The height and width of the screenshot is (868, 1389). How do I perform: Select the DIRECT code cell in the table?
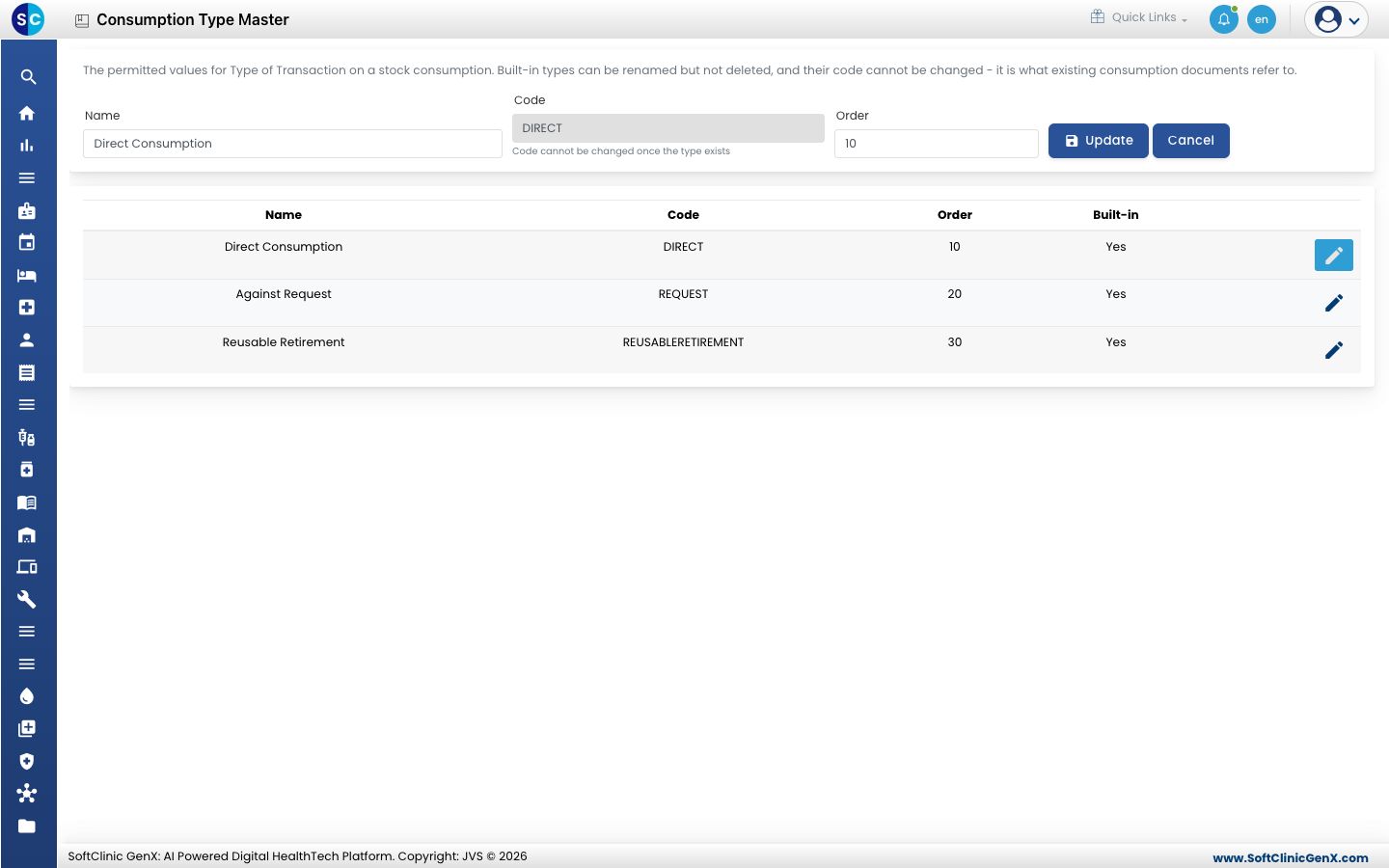point(683,247)
